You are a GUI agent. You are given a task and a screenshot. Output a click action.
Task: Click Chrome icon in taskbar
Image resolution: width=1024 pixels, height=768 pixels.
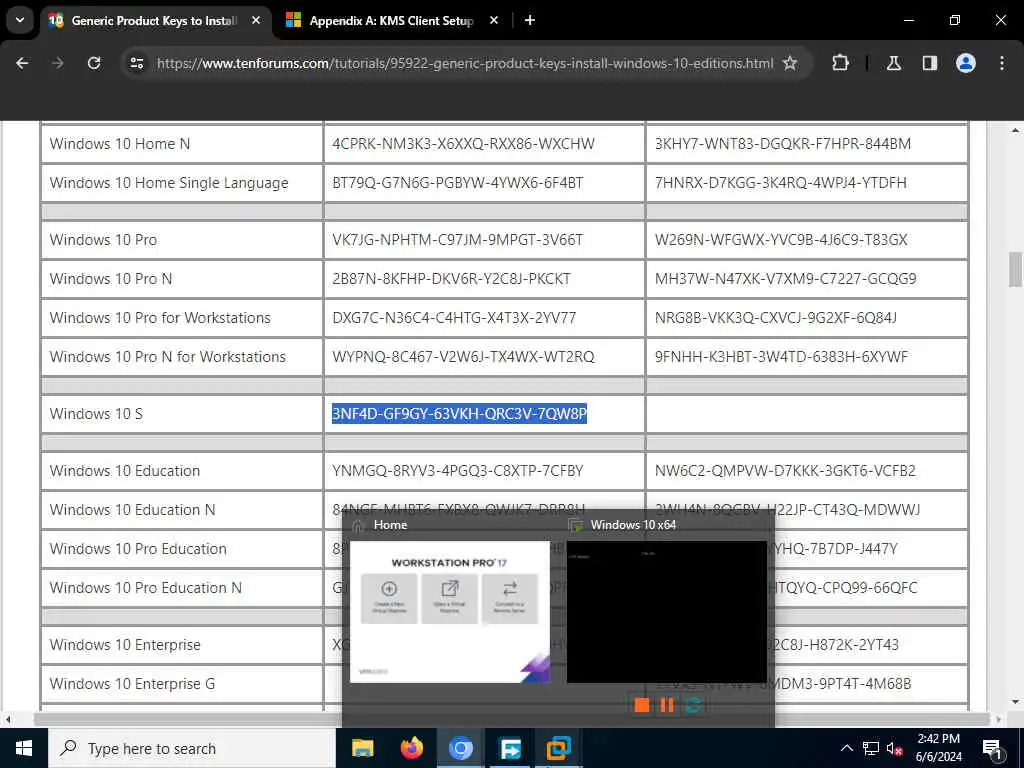[460, 748]
